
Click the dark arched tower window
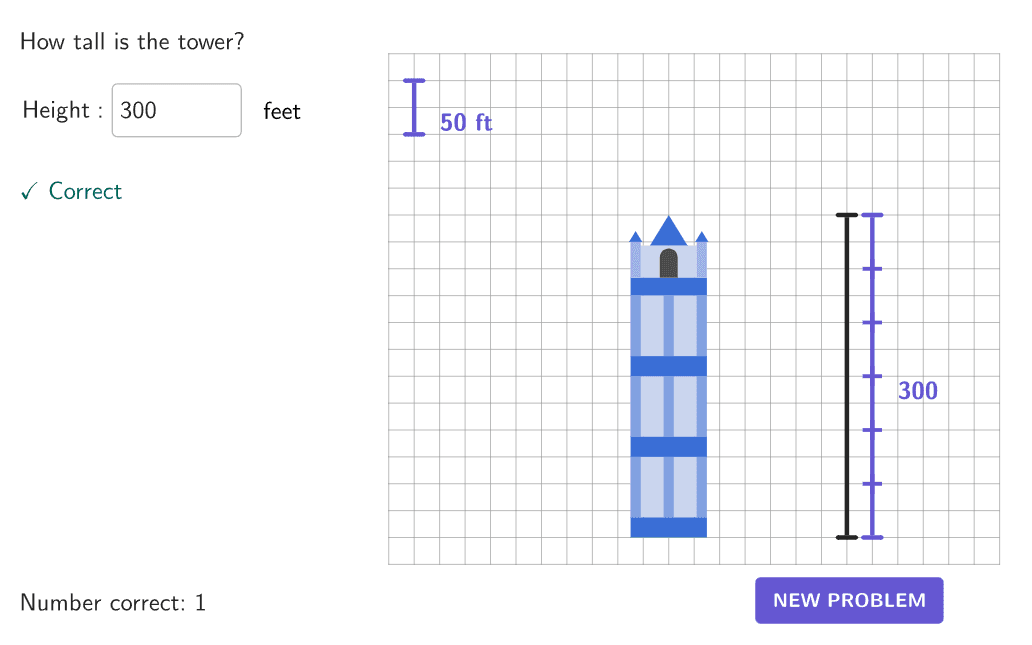pyautogui.click(x=669, y=263)
